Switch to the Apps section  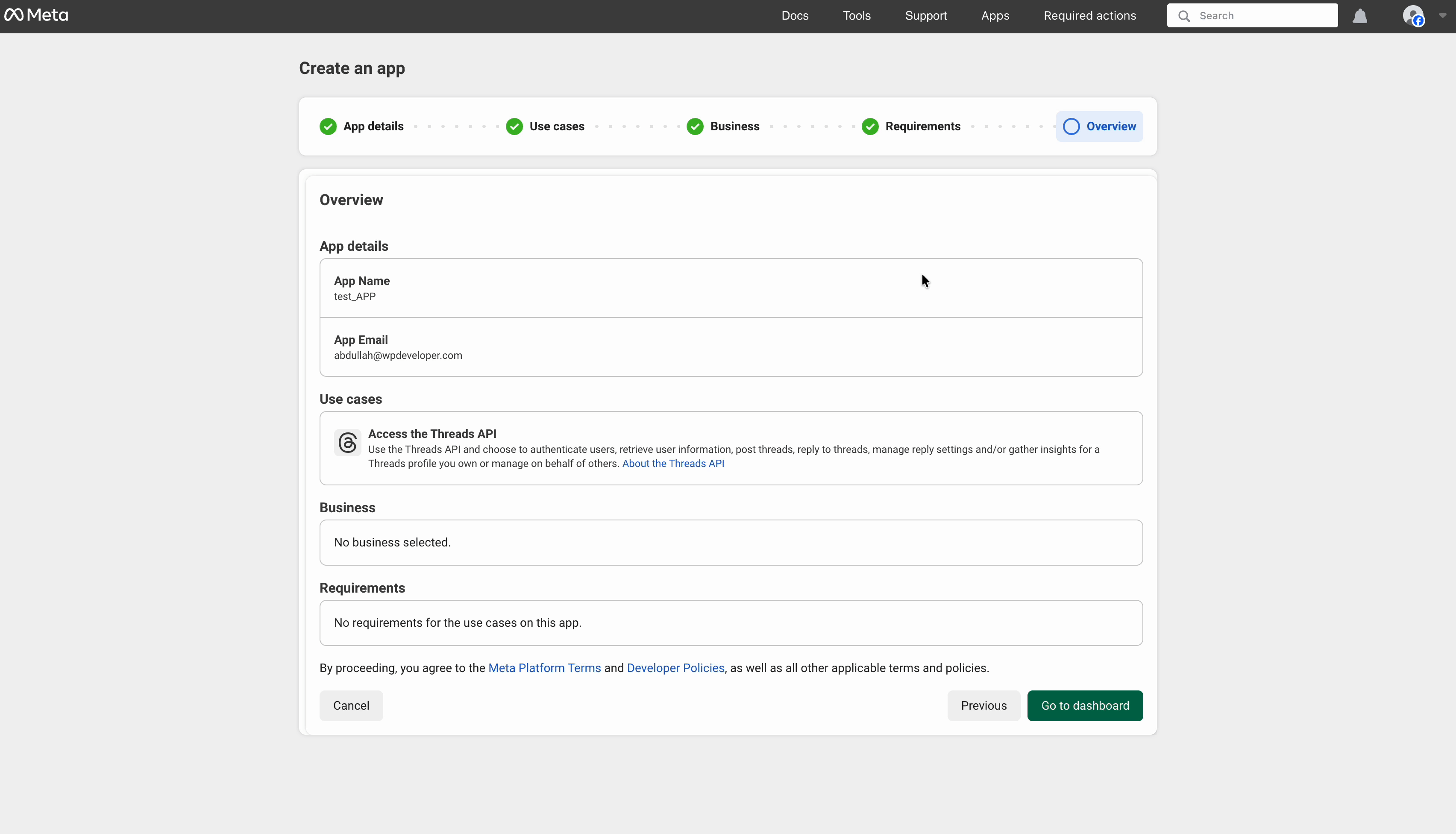point(995,15)
